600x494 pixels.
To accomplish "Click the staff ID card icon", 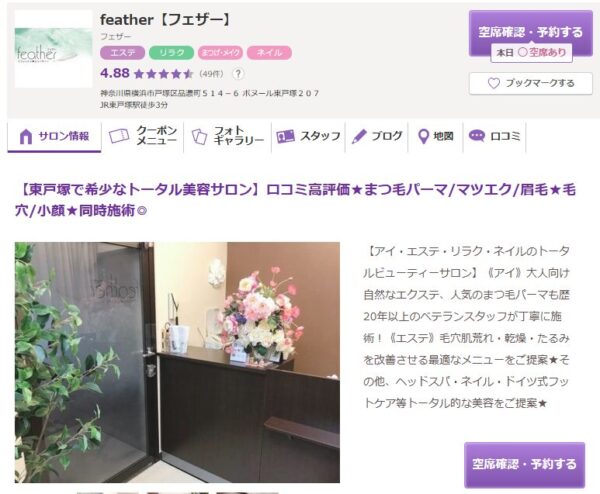I will [x=285, y=136].
